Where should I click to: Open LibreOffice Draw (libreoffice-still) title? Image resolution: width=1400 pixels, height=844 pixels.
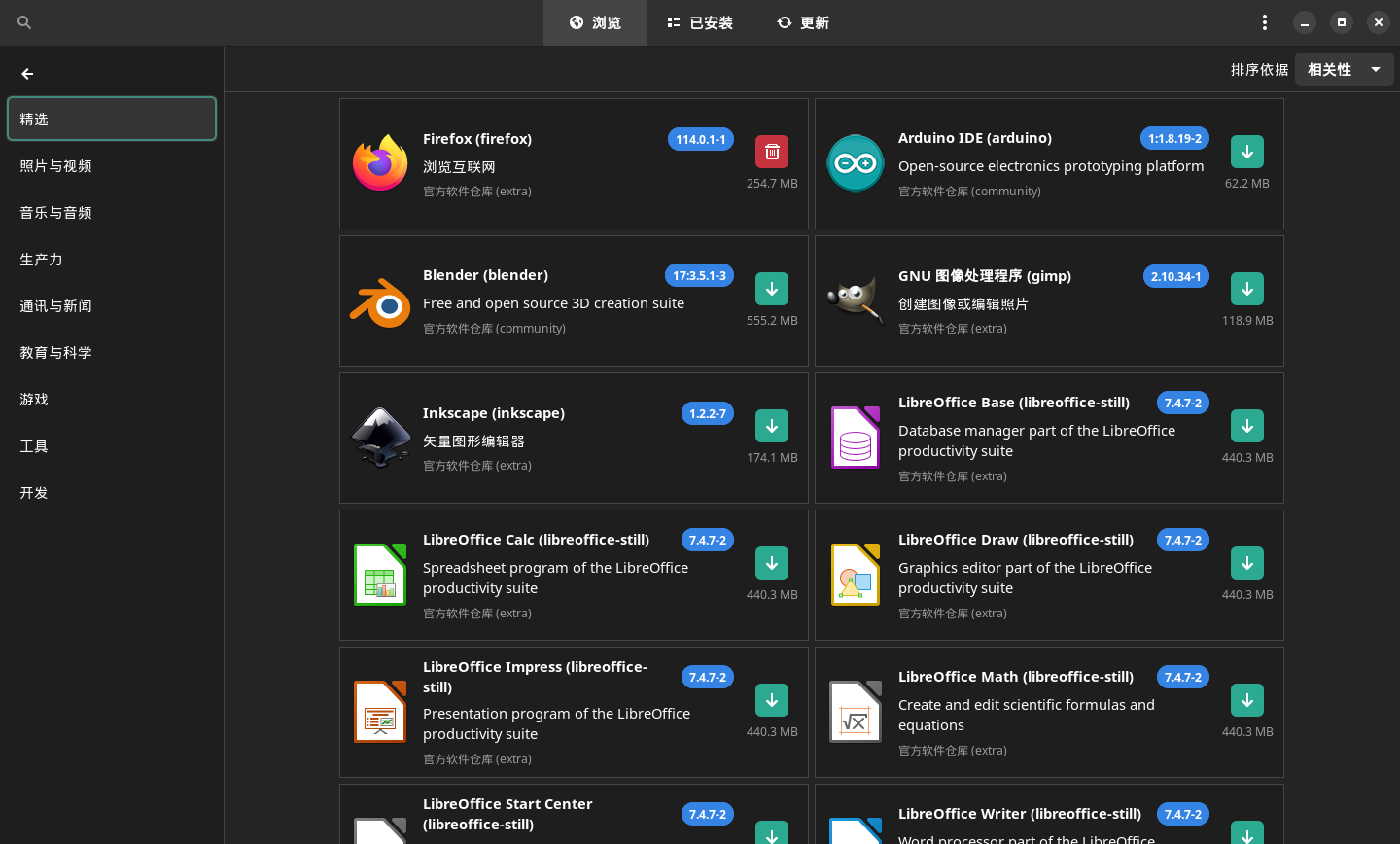click(x=1016, y=540)
